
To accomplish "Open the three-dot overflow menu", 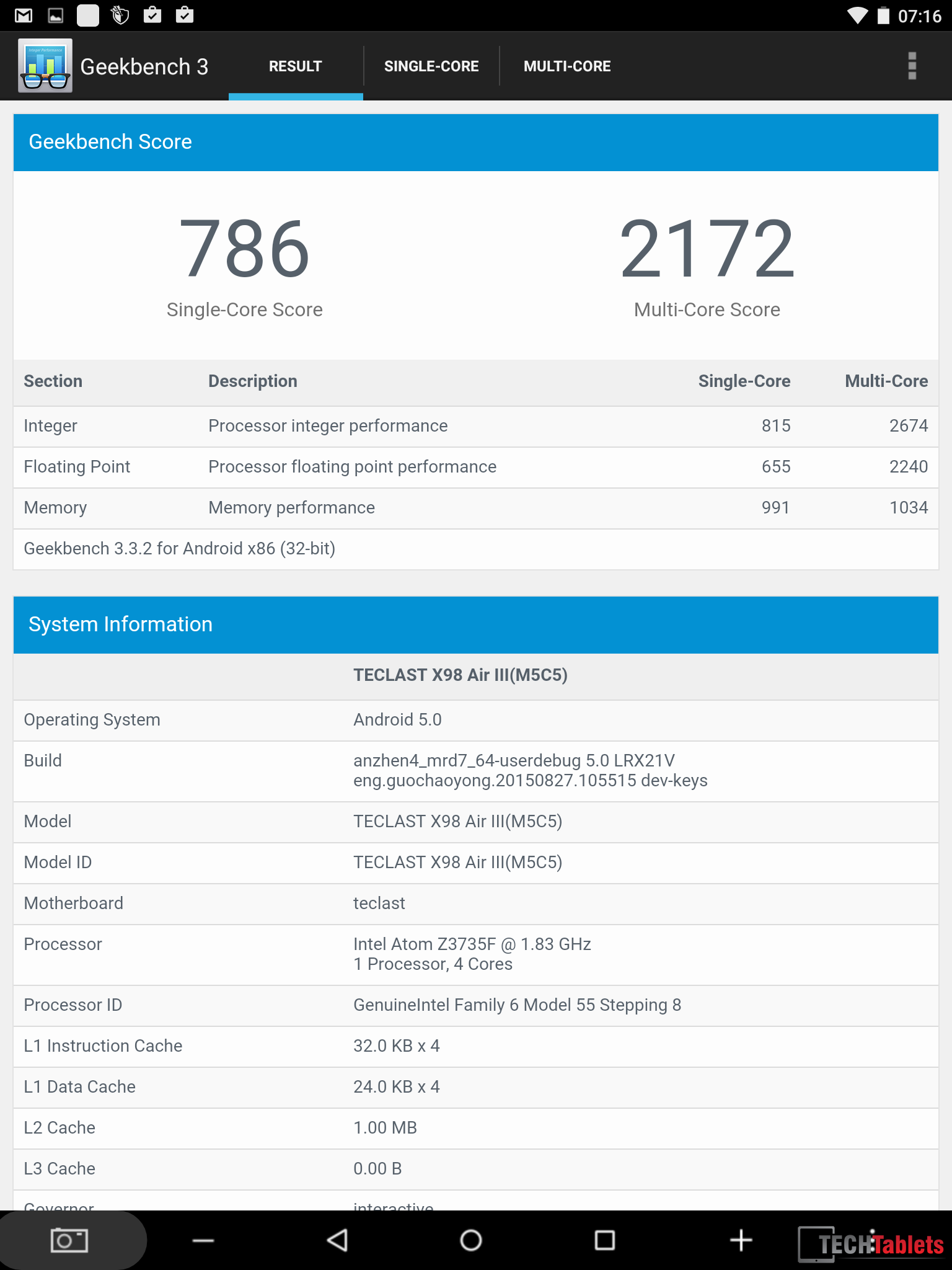I will (912, 66).
